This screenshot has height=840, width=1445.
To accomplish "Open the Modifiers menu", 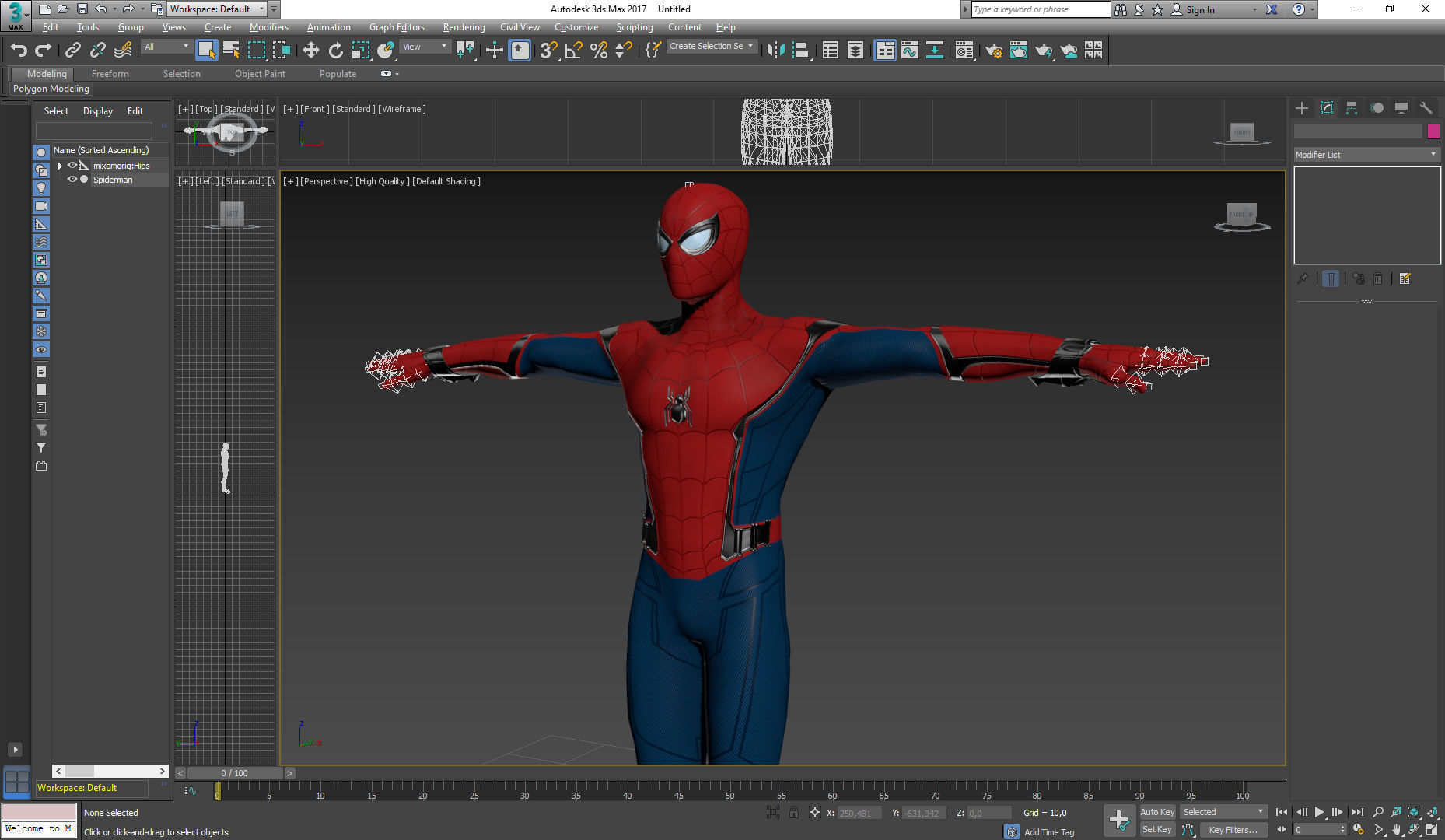I will click(x=268, y=27).
